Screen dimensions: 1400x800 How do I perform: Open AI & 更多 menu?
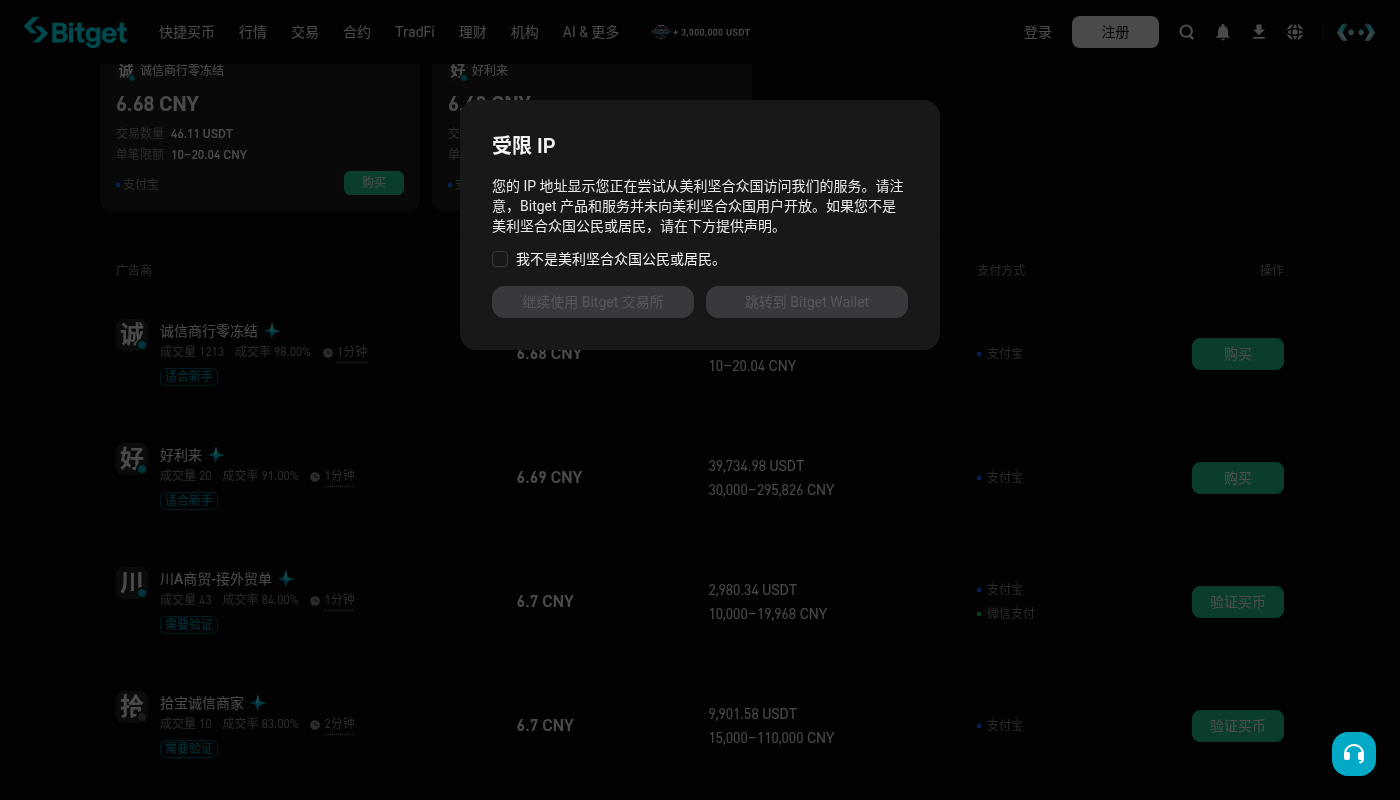[x=591, y=32]
